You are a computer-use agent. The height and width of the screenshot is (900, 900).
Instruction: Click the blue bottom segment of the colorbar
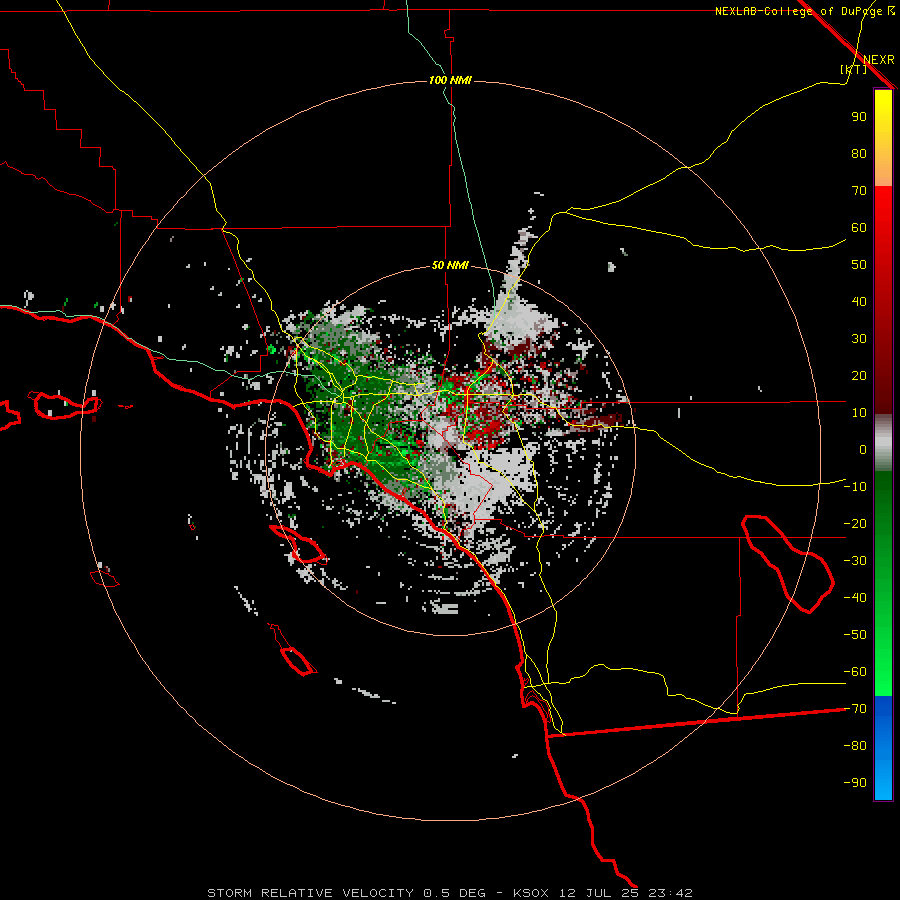[883, 748]
